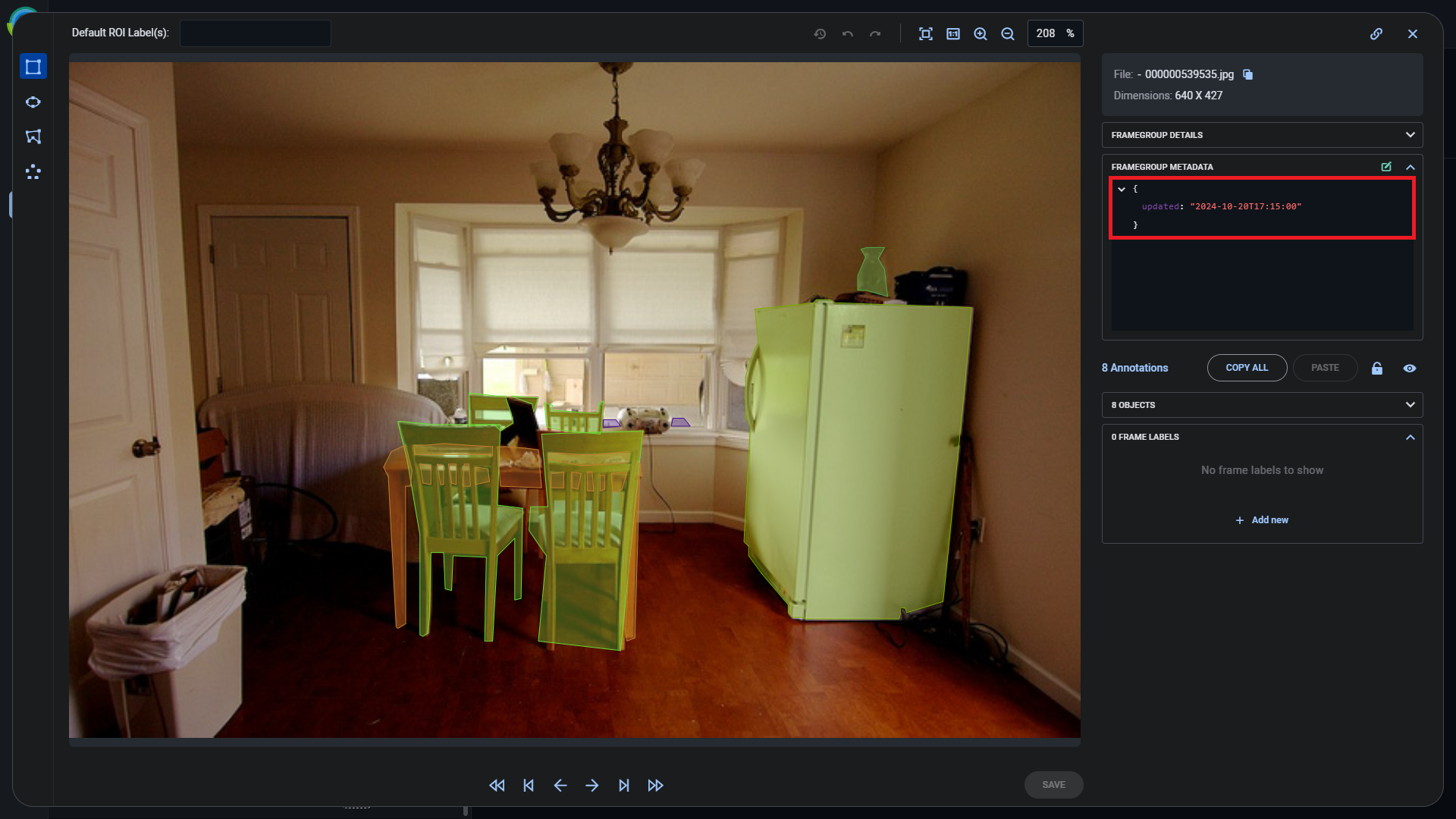Advance to the next frame
Screen dimensions: 1456x819
click(x=592, y=785)
